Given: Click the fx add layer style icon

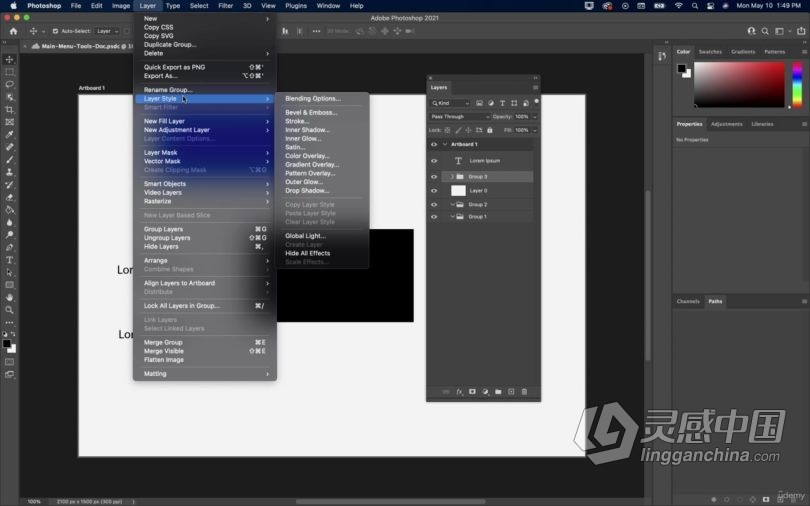Looking at the screenshot, I should 459,392.
